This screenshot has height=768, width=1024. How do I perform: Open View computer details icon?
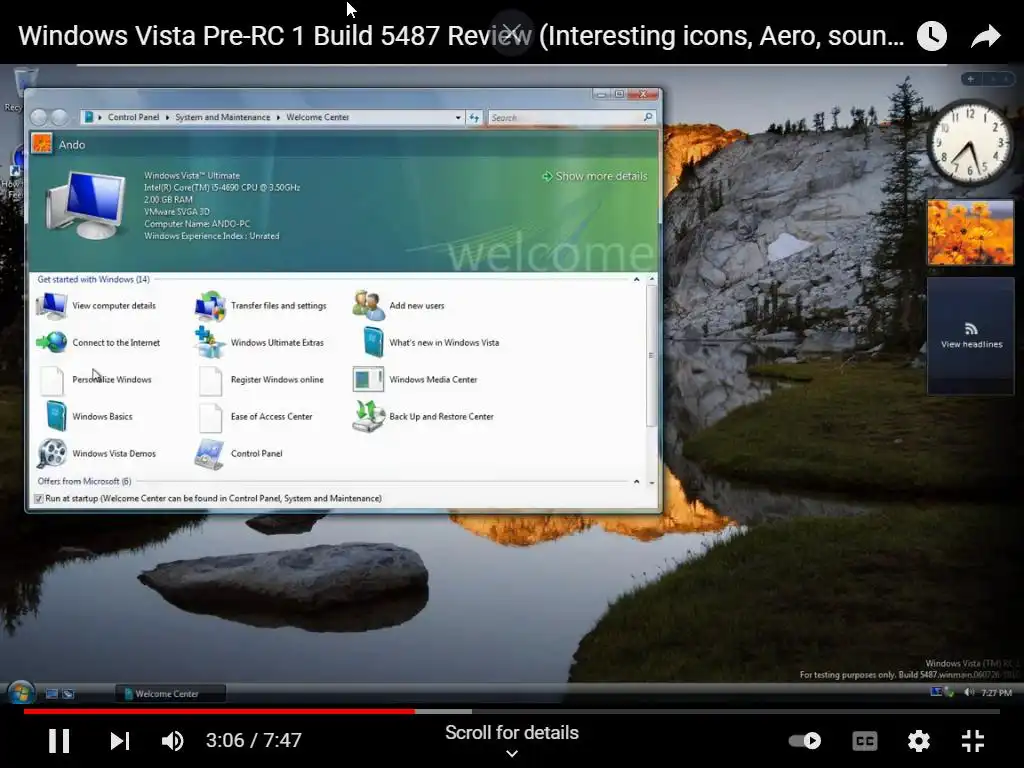pyautogui.click(x=52, y=305)
